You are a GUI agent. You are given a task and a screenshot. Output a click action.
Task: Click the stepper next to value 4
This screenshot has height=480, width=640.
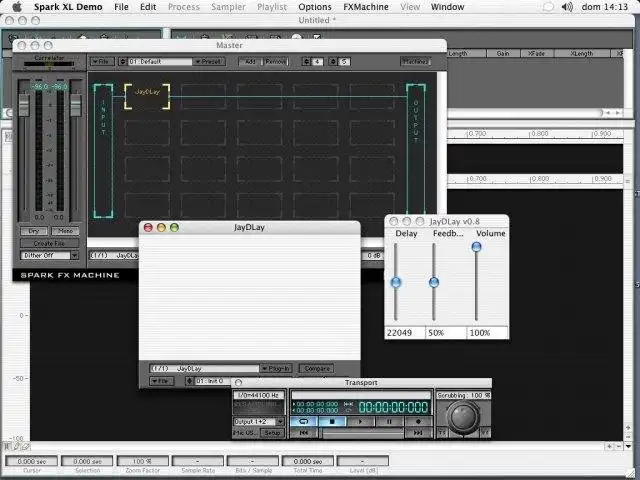pyautogui.click(x=307, y=62)
